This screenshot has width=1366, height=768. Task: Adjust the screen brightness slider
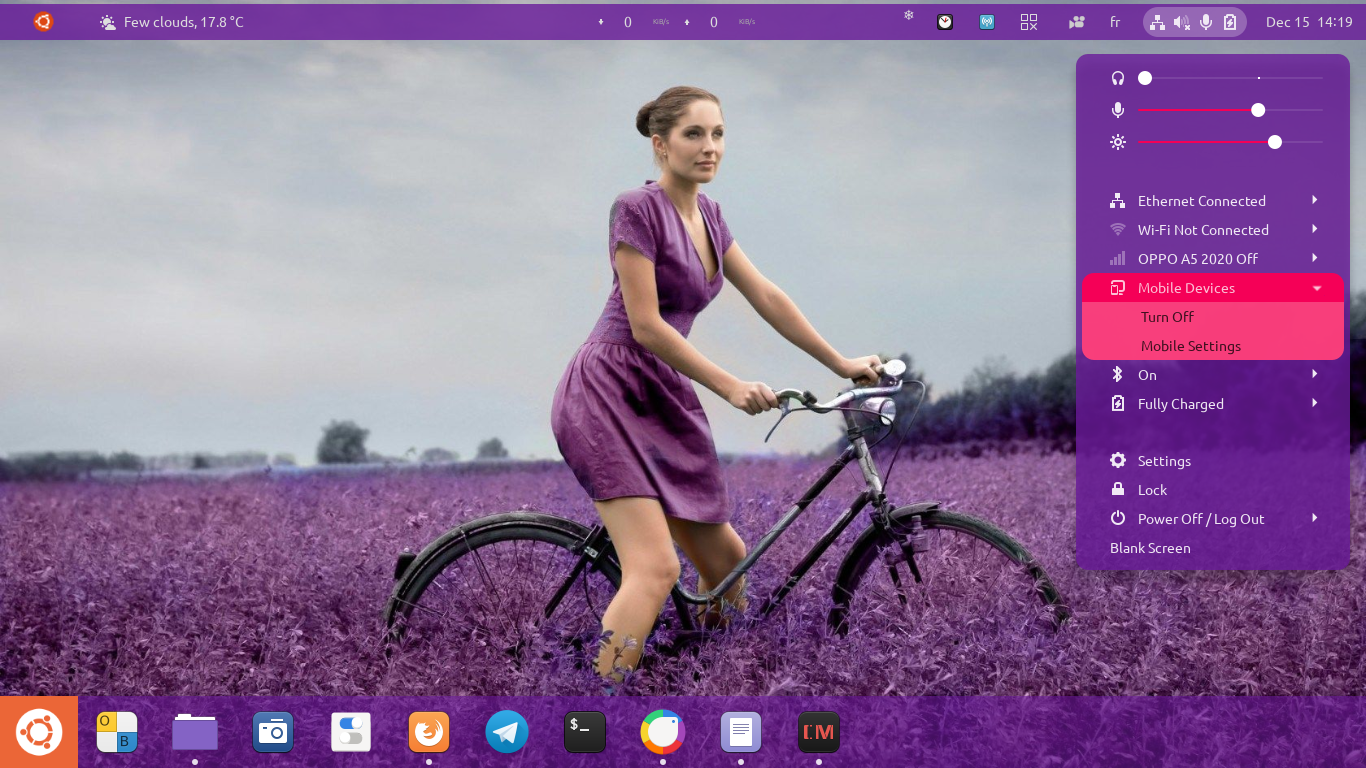pyautogui.click(x=1230, y=142)
